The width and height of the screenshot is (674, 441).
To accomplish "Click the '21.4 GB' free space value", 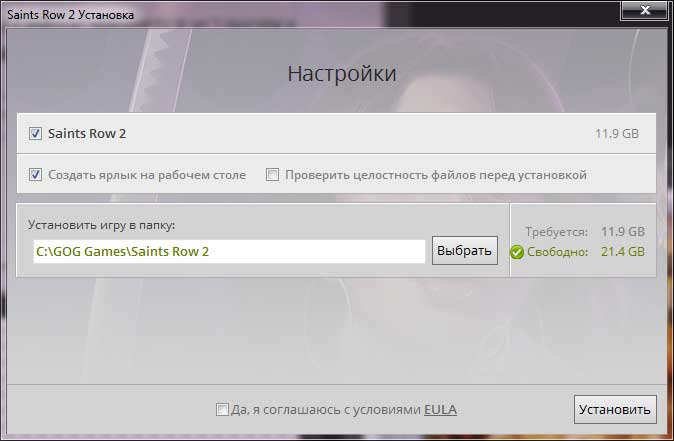I will [622, 252].
